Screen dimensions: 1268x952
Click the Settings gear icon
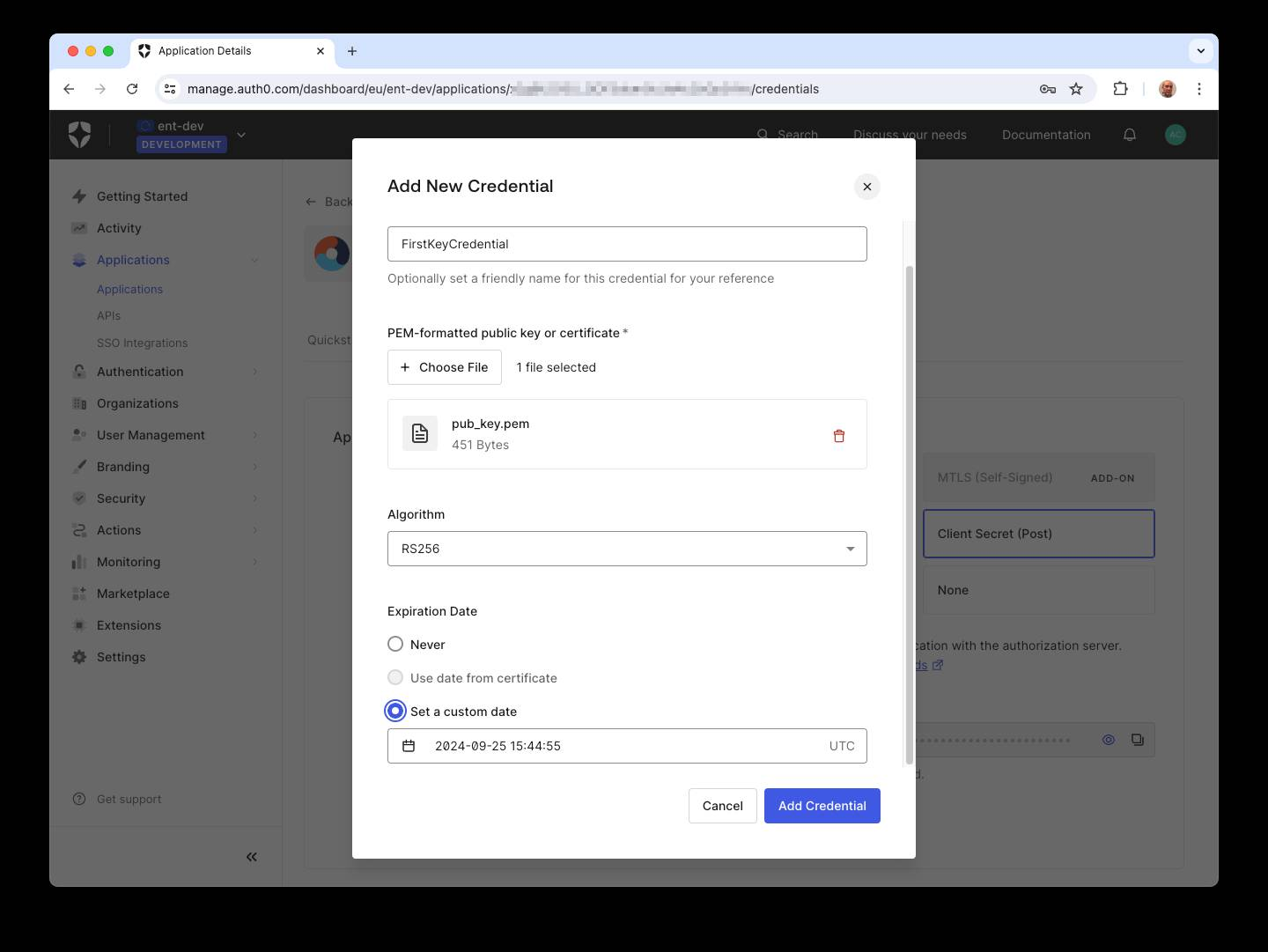(79, 657)
